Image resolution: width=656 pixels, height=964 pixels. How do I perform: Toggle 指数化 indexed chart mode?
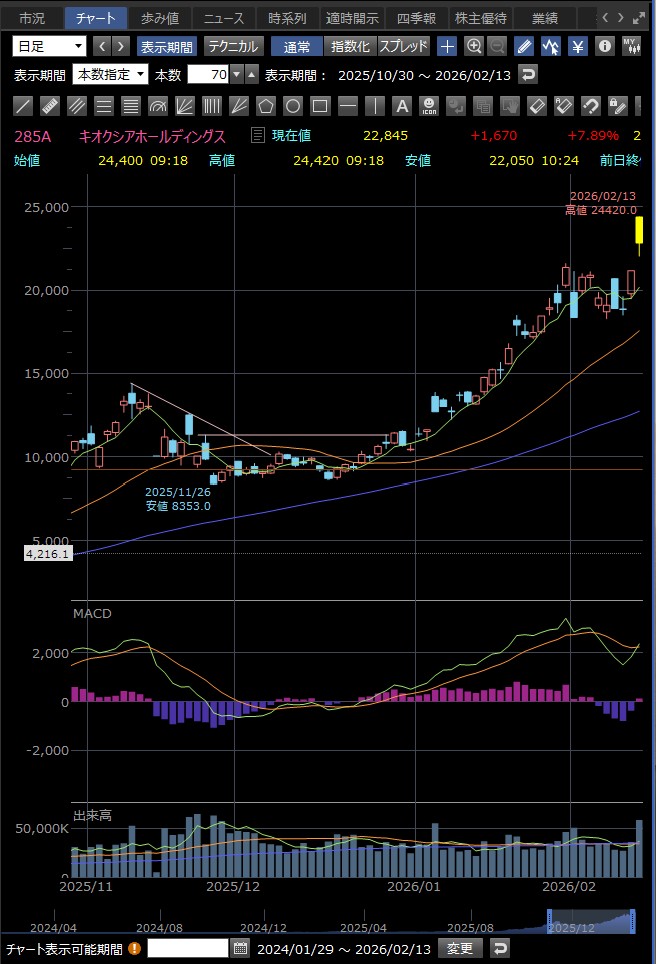coord(350,46)
